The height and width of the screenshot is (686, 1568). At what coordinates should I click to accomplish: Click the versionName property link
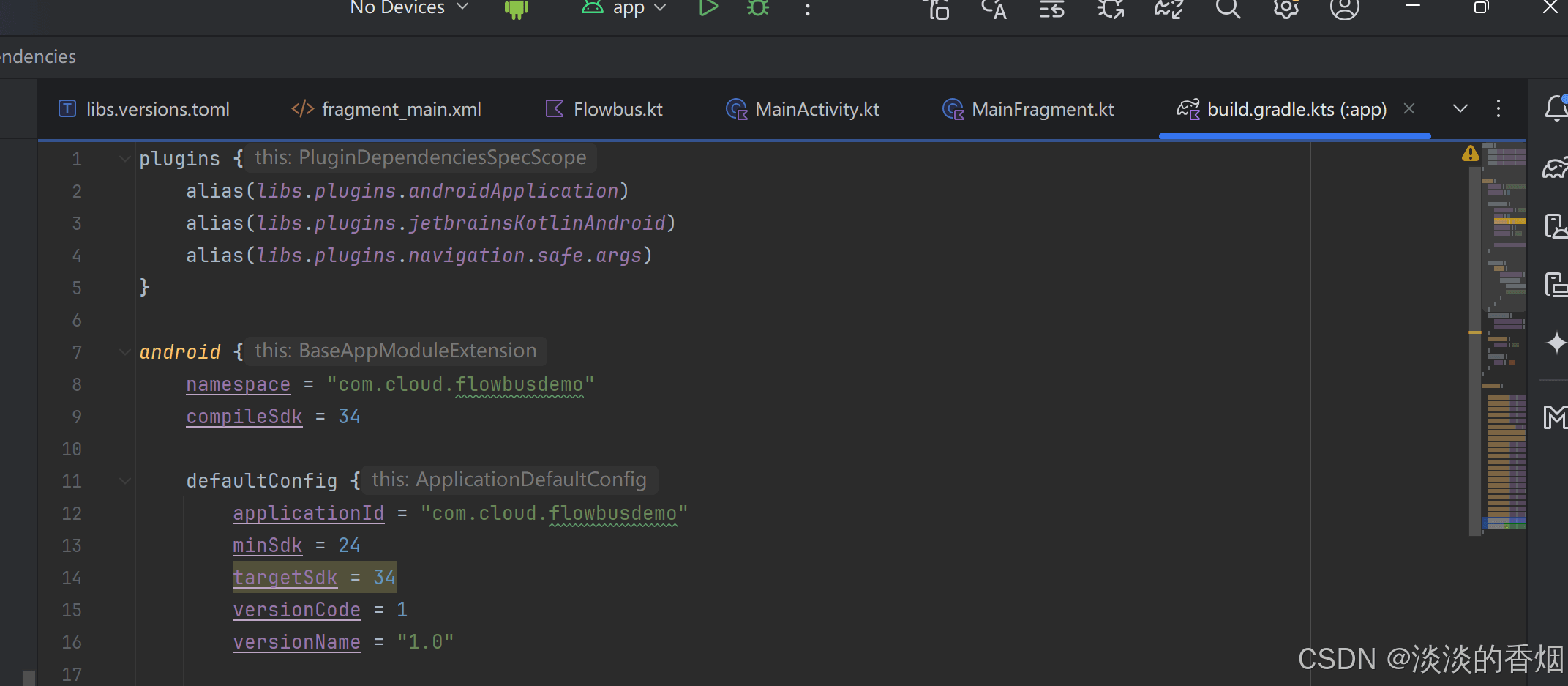296,642
